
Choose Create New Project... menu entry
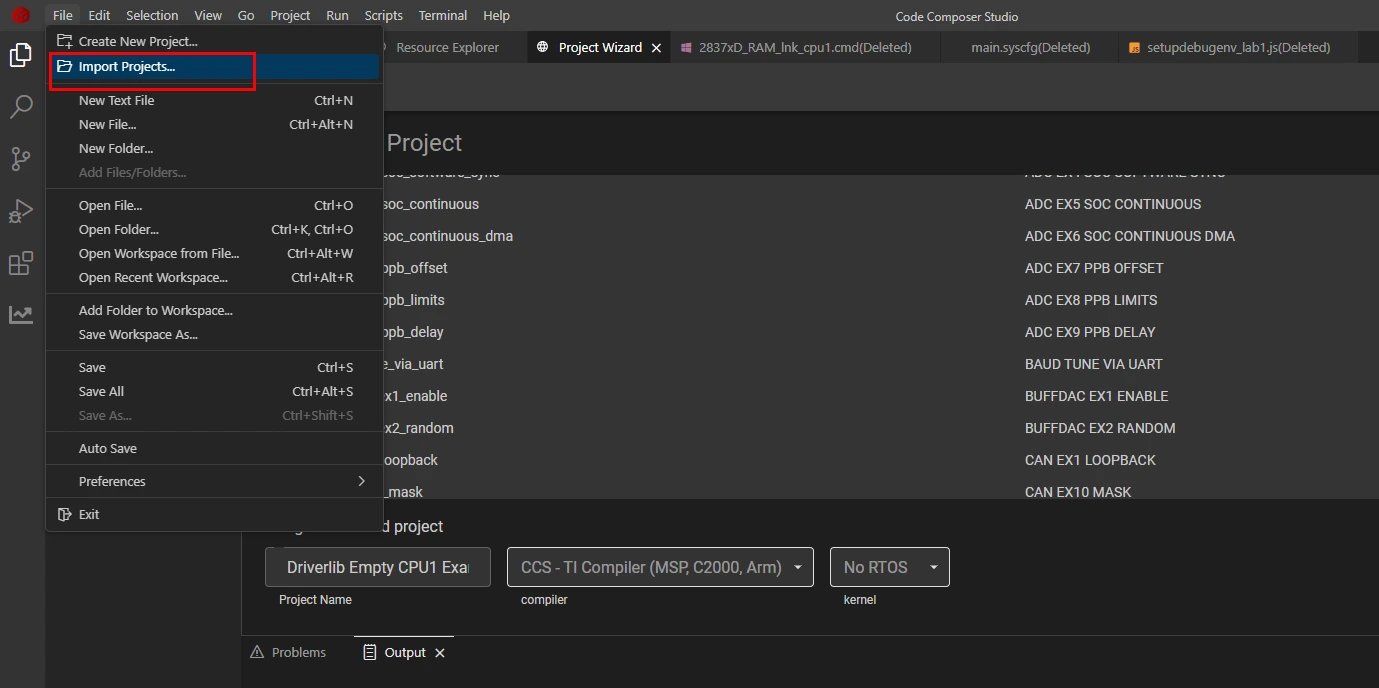click(x=214, y=41)
